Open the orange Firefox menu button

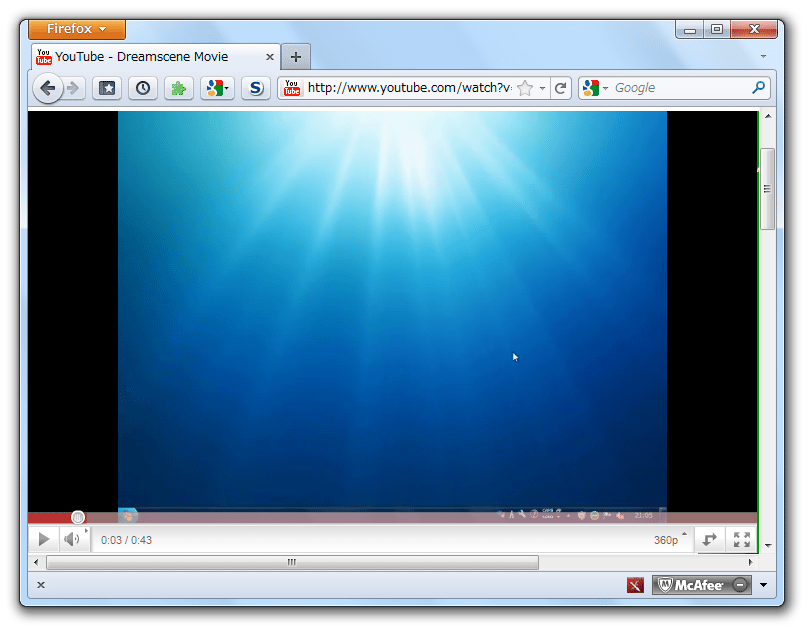tap(77, 29)
